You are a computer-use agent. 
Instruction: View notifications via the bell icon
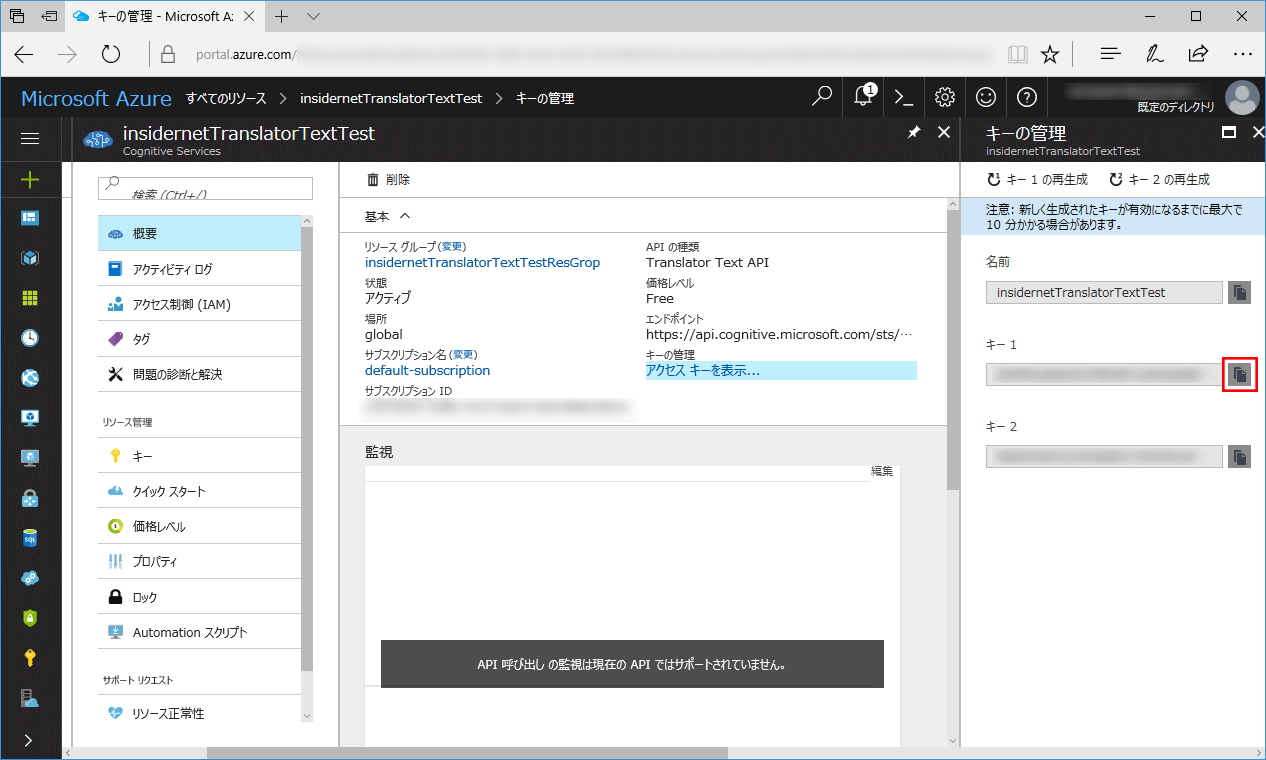[862, 97]
